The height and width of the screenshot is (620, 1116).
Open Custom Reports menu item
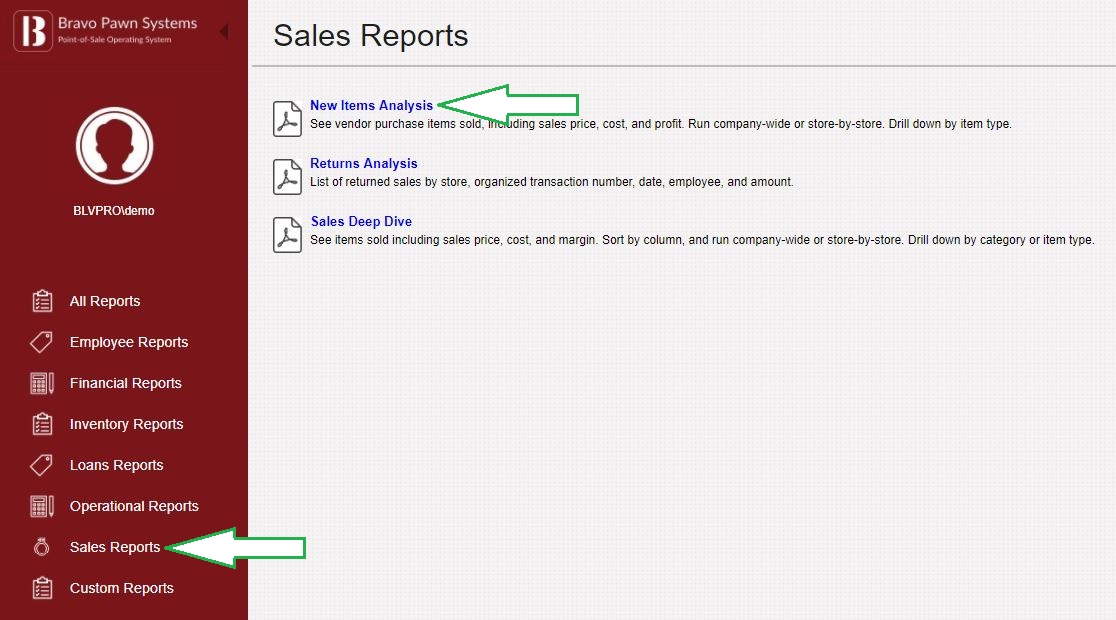coord(121,588)
